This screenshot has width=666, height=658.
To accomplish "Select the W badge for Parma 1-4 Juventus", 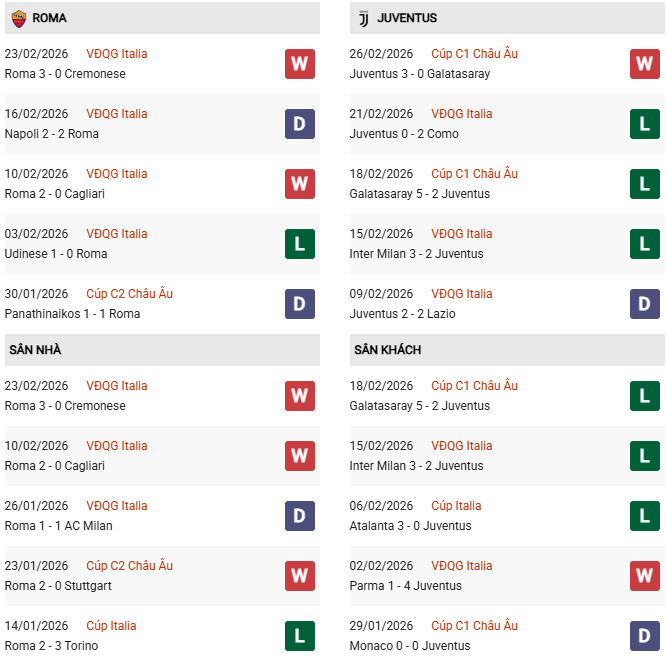I will (x=644, y=576).
